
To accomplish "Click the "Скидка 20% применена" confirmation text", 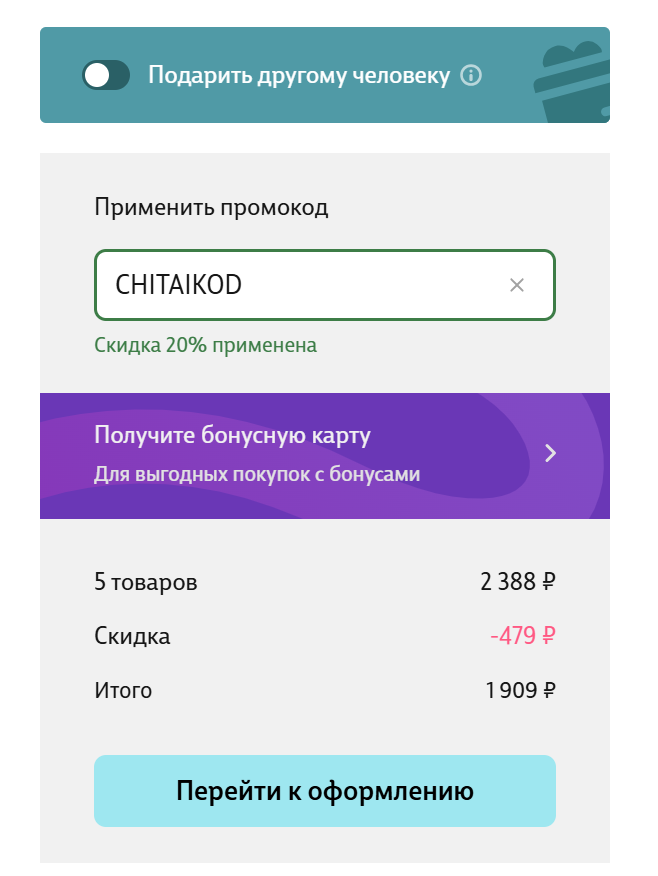I will 205,345.
